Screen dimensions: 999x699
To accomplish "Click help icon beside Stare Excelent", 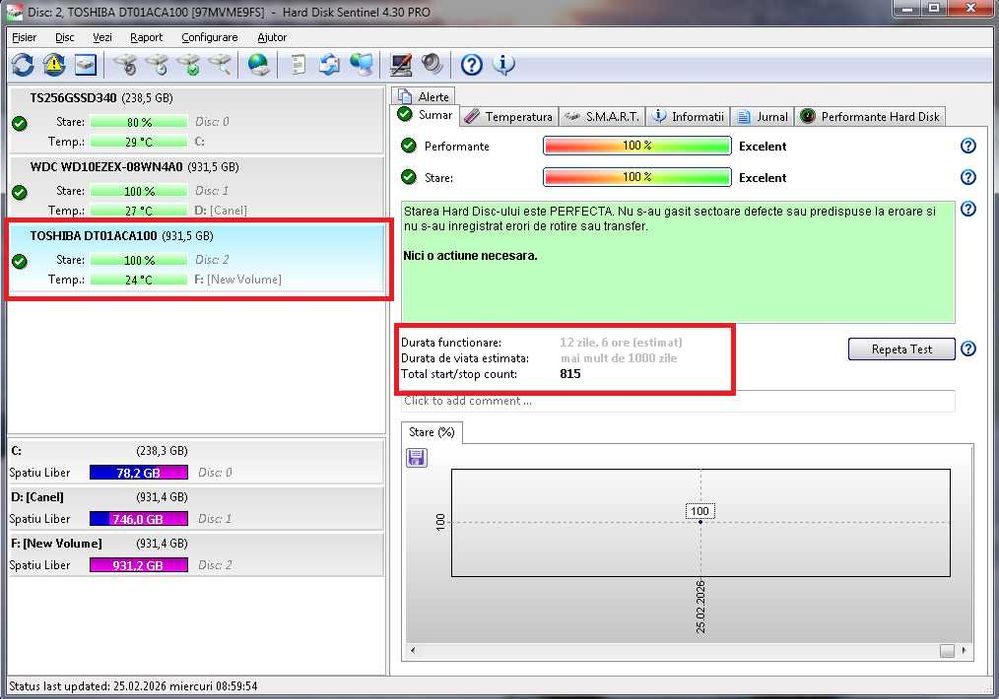I will [x=968, y=177].
